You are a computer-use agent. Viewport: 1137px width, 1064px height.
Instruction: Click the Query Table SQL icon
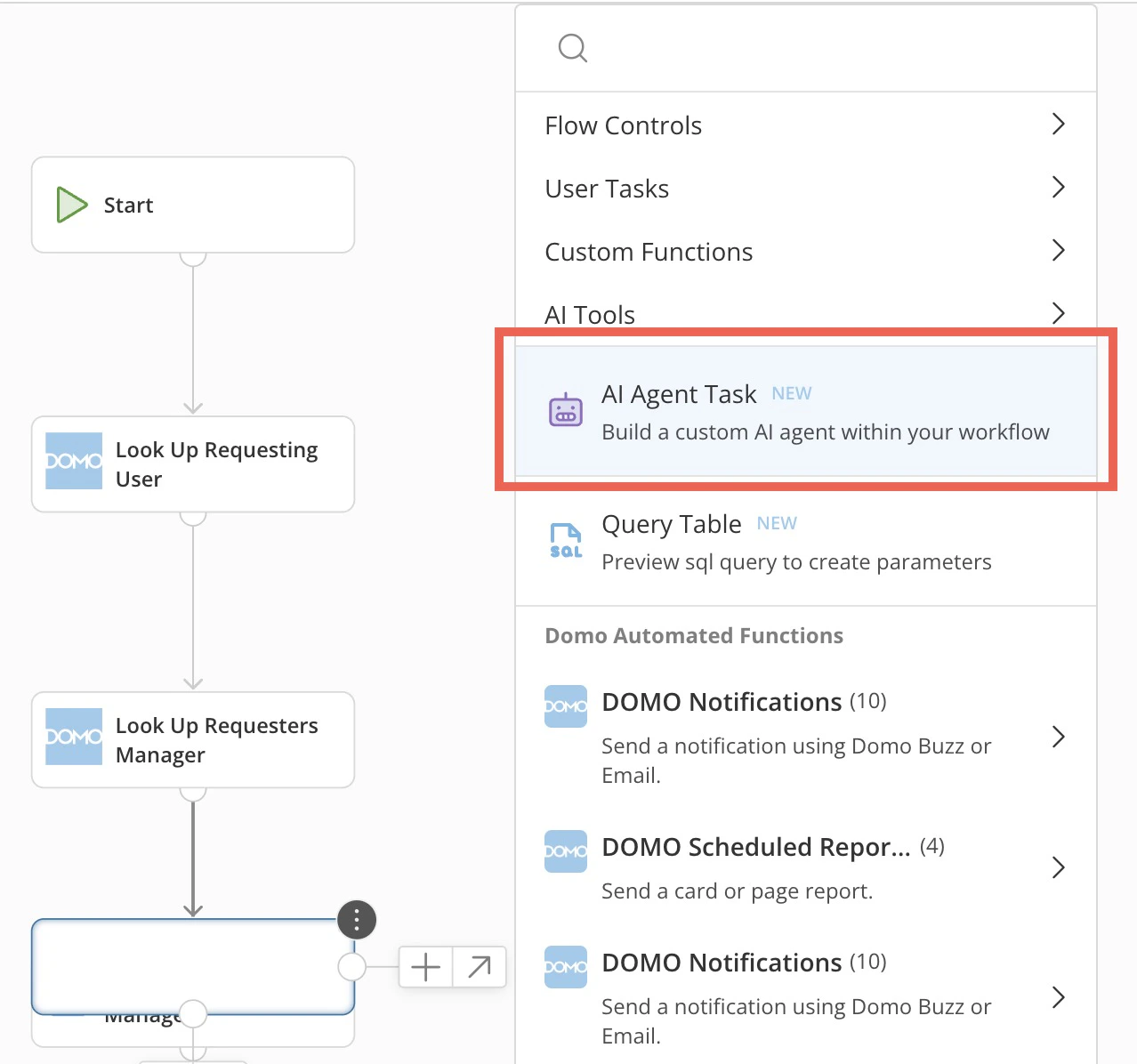point(566,541)
